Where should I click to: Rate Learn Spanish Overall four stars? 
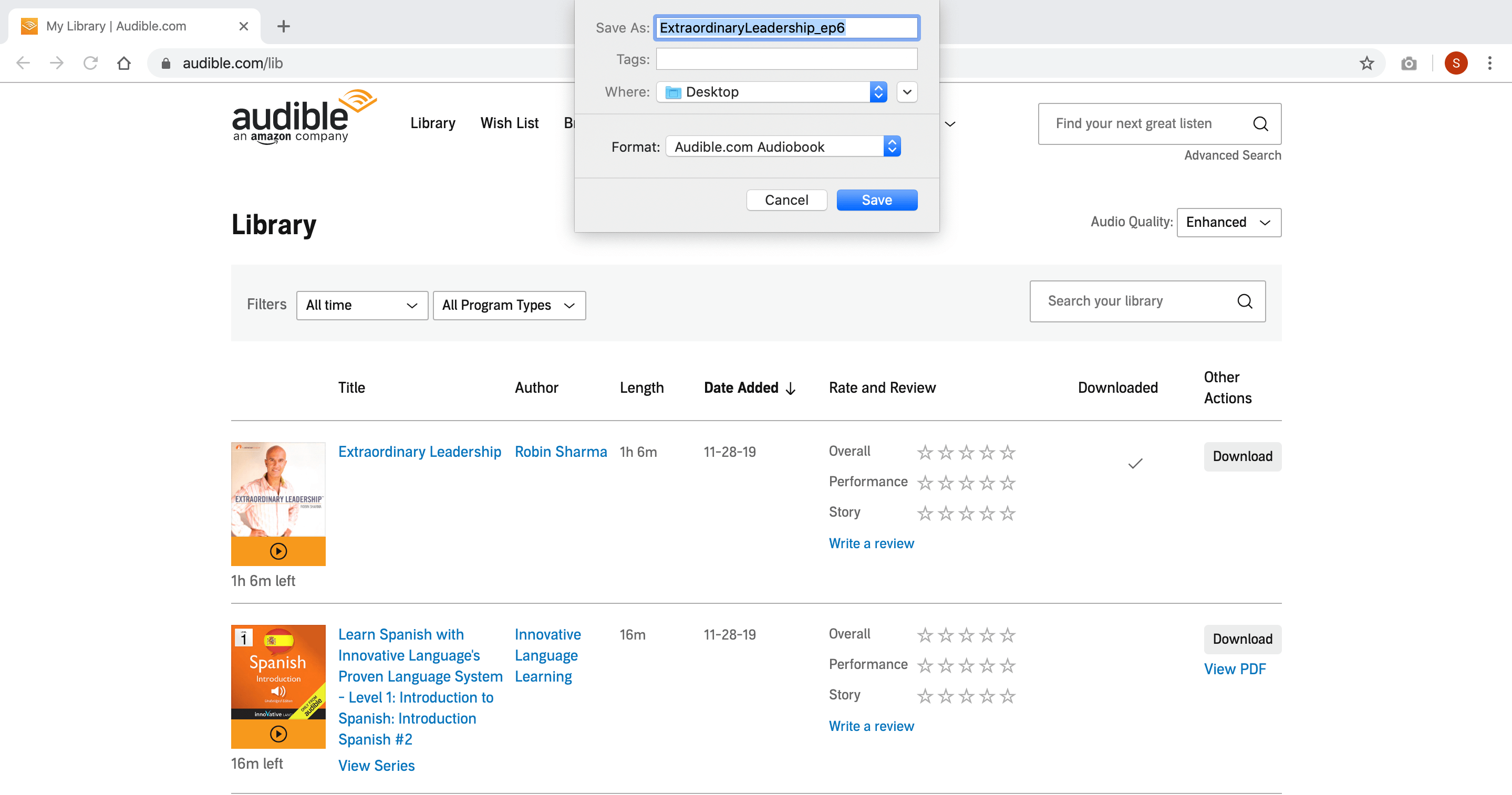[987, 635]
